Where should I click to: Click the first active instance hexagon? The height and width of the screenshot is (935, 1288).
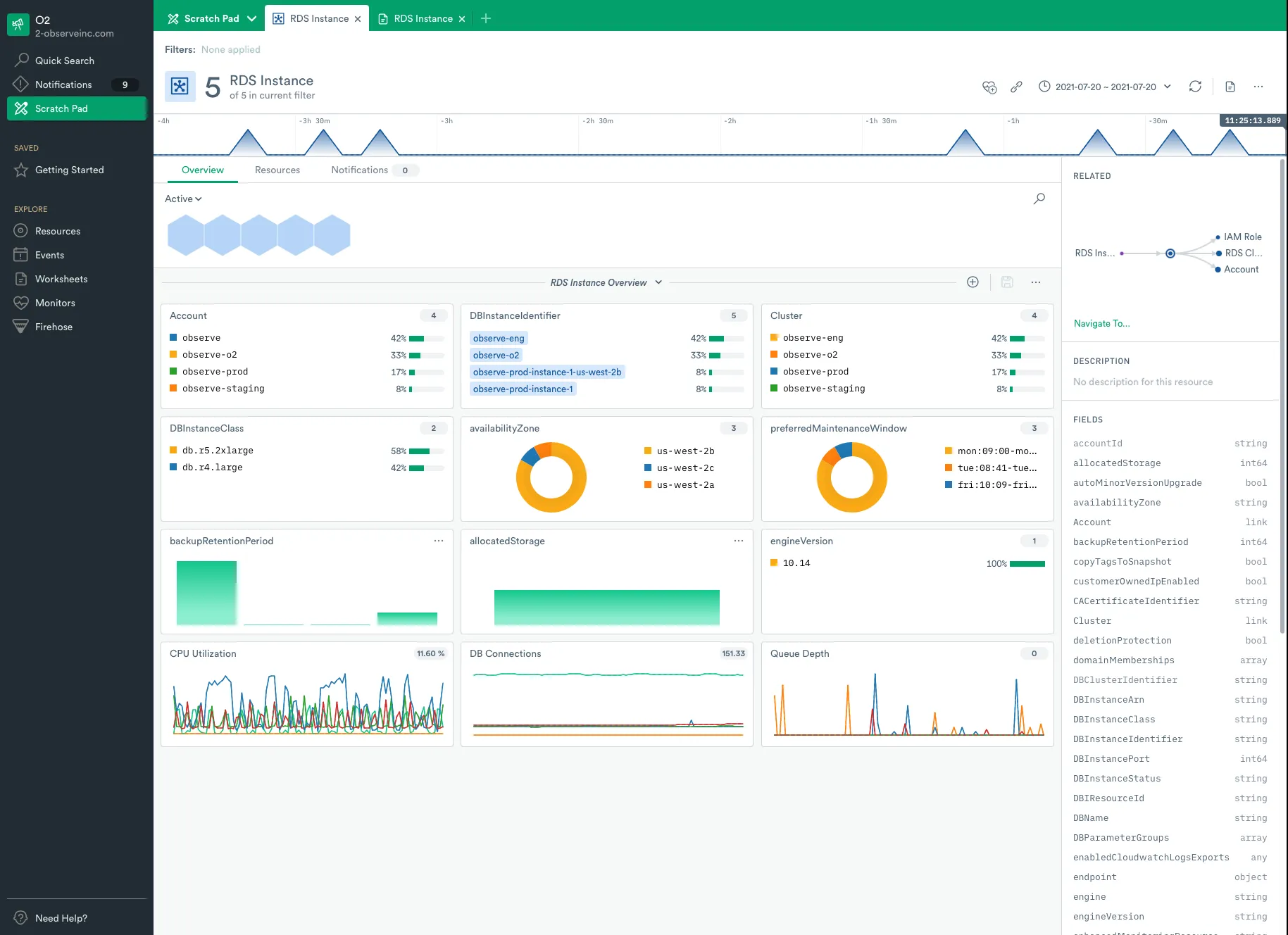coord(186,235)
